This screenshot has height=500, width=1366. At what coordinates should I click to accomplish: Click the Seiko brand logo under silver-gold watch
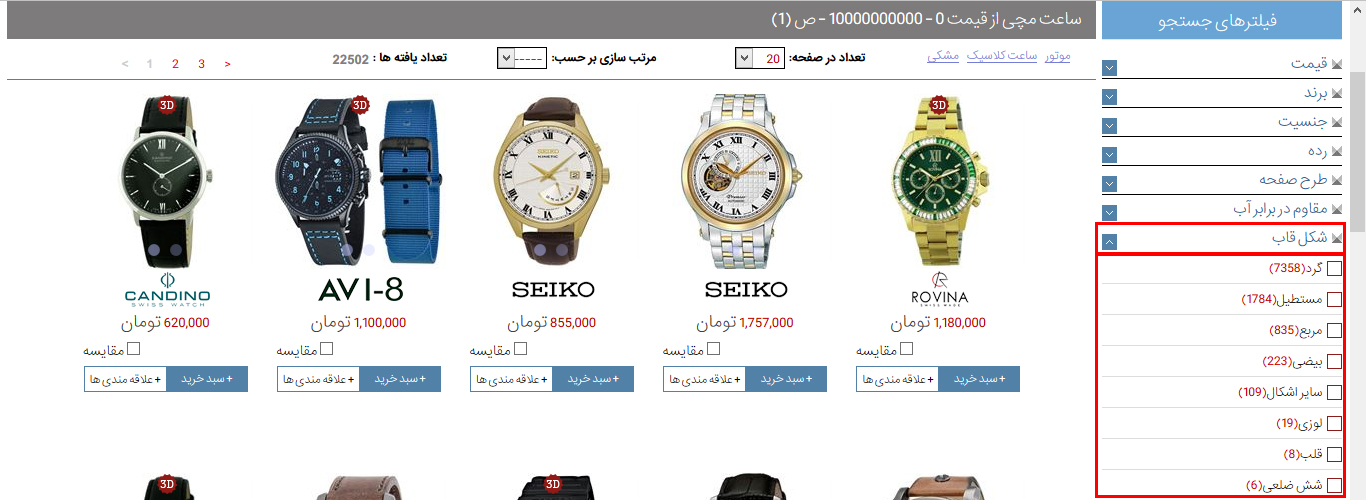[747, 290]
